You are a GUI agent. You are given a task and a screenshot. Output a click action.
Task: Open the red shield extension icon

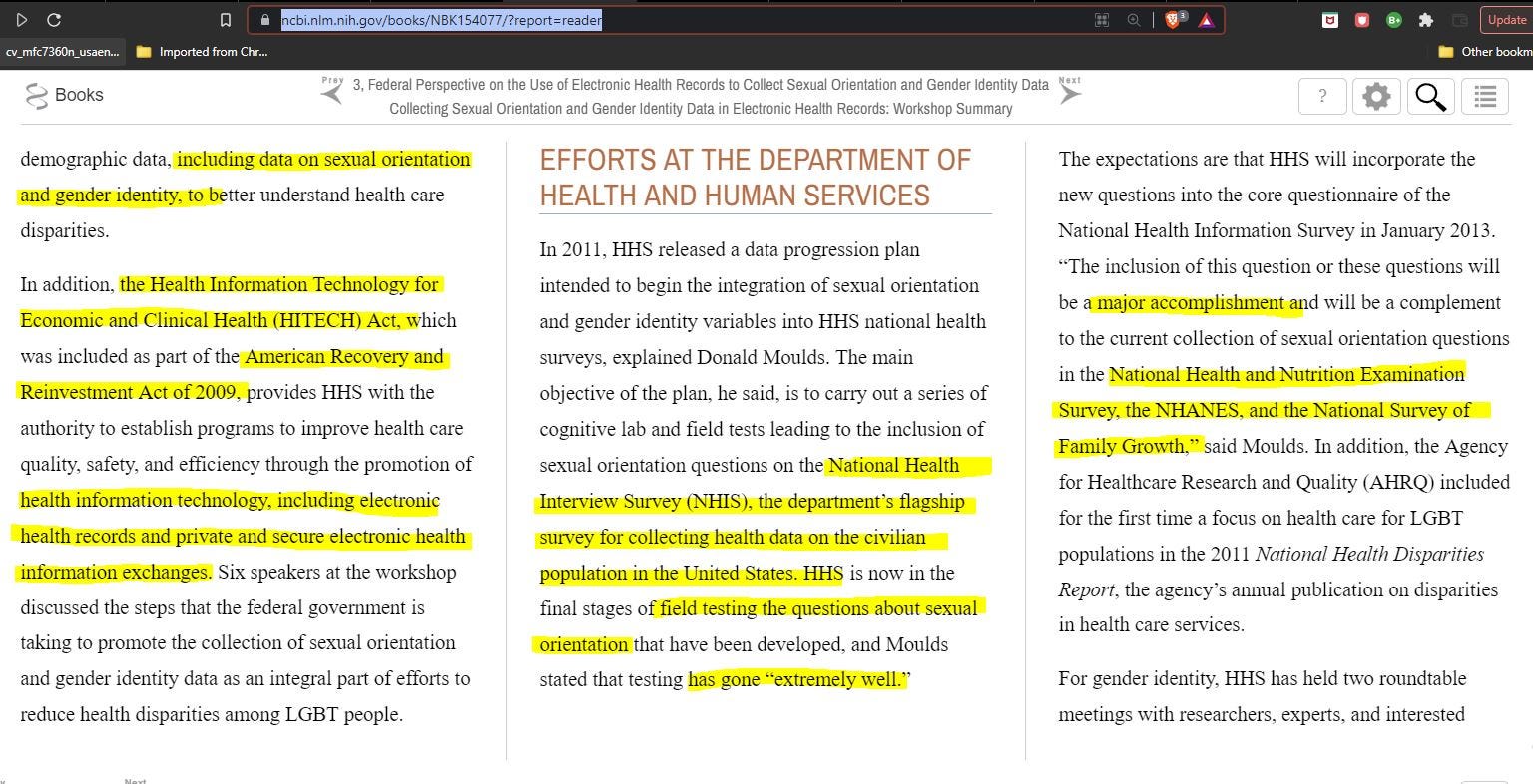coord(1361,20)
